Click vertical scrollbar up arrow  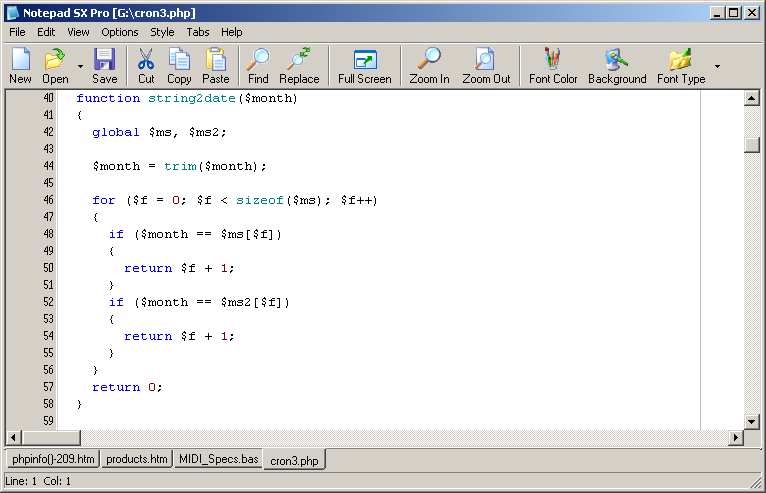[x=751, y=98]
